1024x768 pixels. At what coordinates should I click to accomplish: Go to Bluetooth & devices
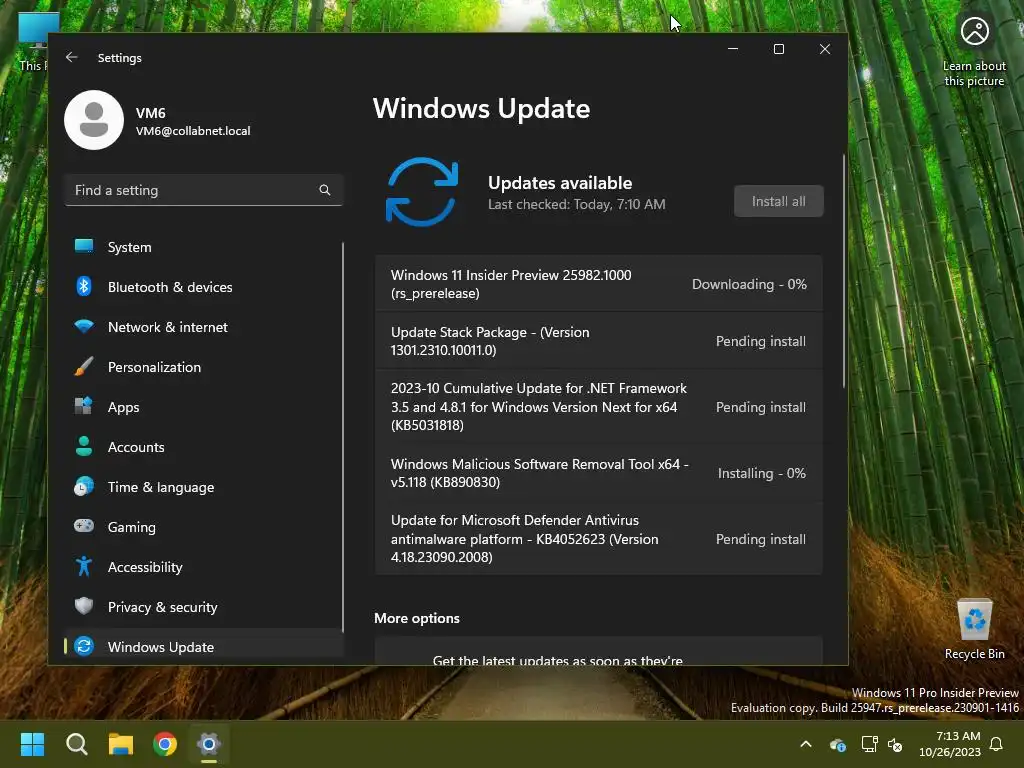[x=204, y=287]
